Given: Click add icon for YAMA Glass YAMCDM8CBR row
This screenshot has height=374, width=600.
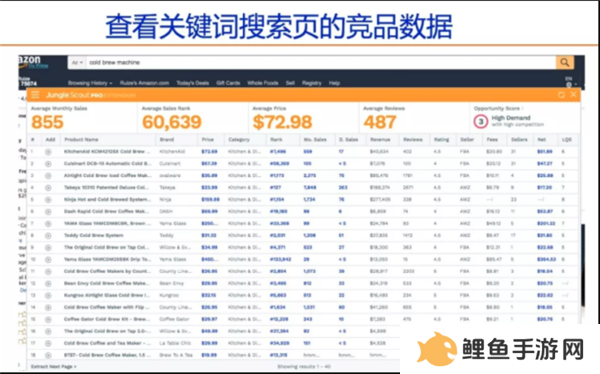Looking at the screenshot, I should [48, 224].
